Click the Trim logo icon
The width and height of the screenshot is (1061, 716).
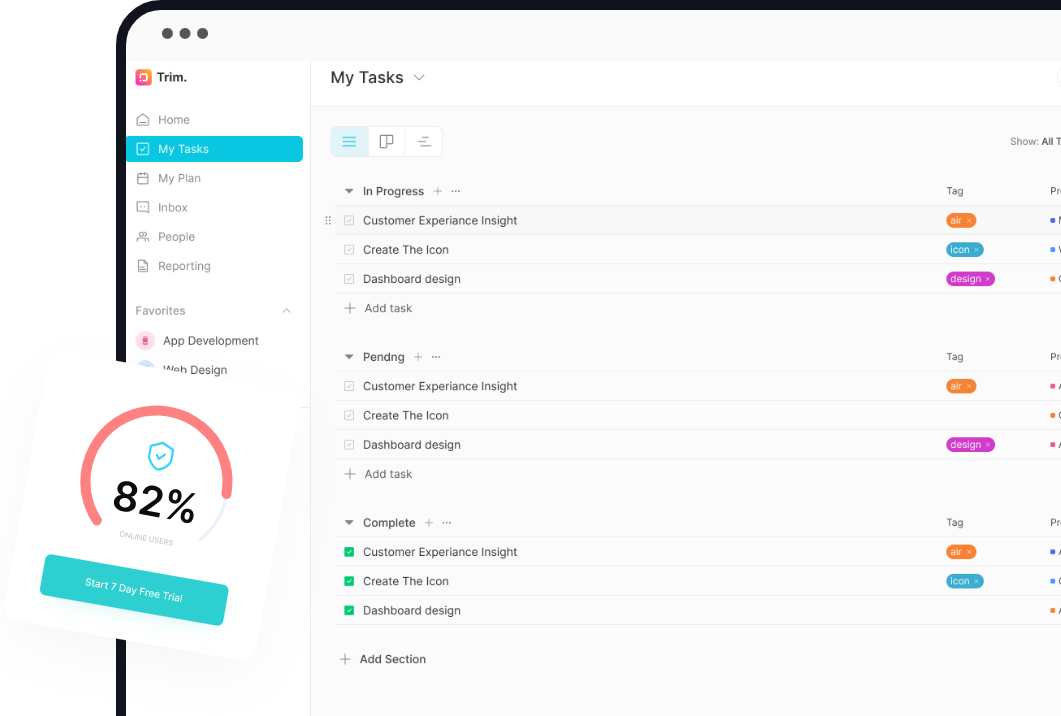pyautogui.click(x=144, y=77)
